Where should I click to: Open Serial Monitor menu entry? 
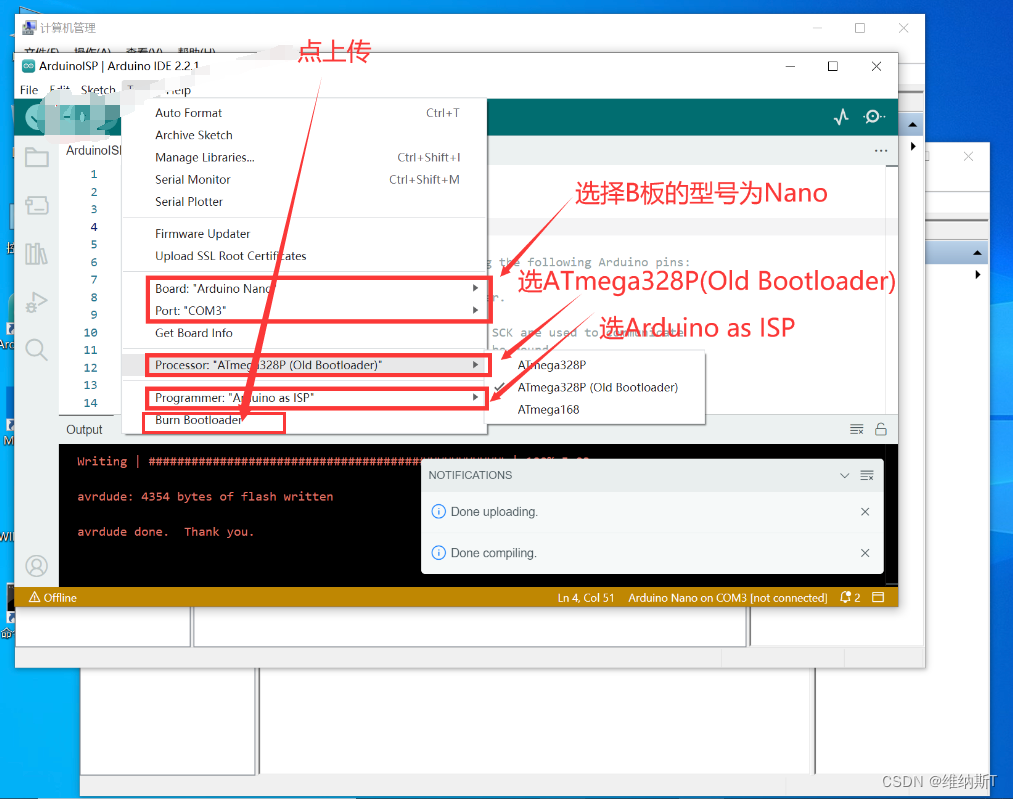[x=305, y=180]
